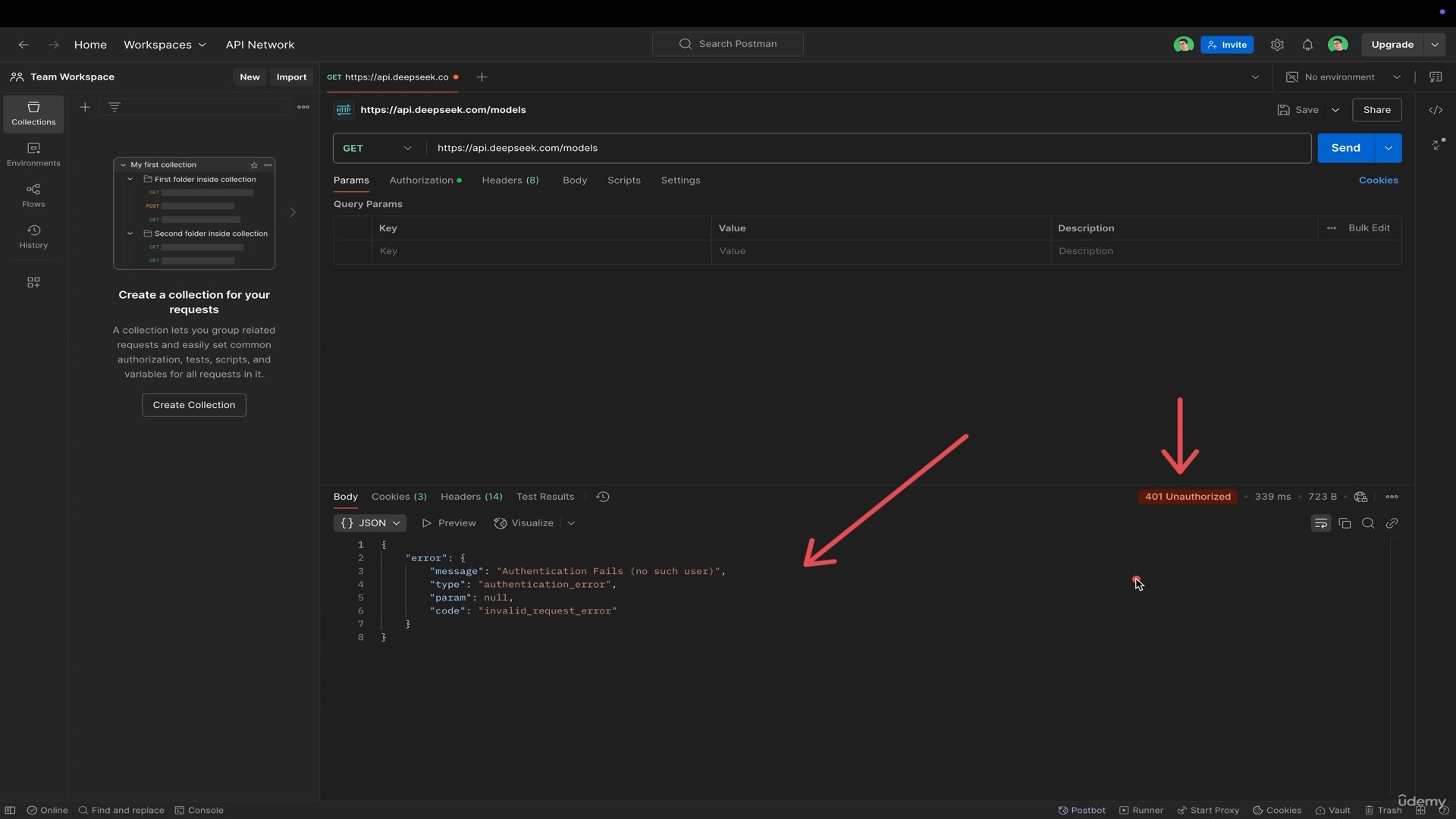This screenshot has height=819, width=1456.
Task: Open the settings gear icon
Action: [x=1277, y=45]
